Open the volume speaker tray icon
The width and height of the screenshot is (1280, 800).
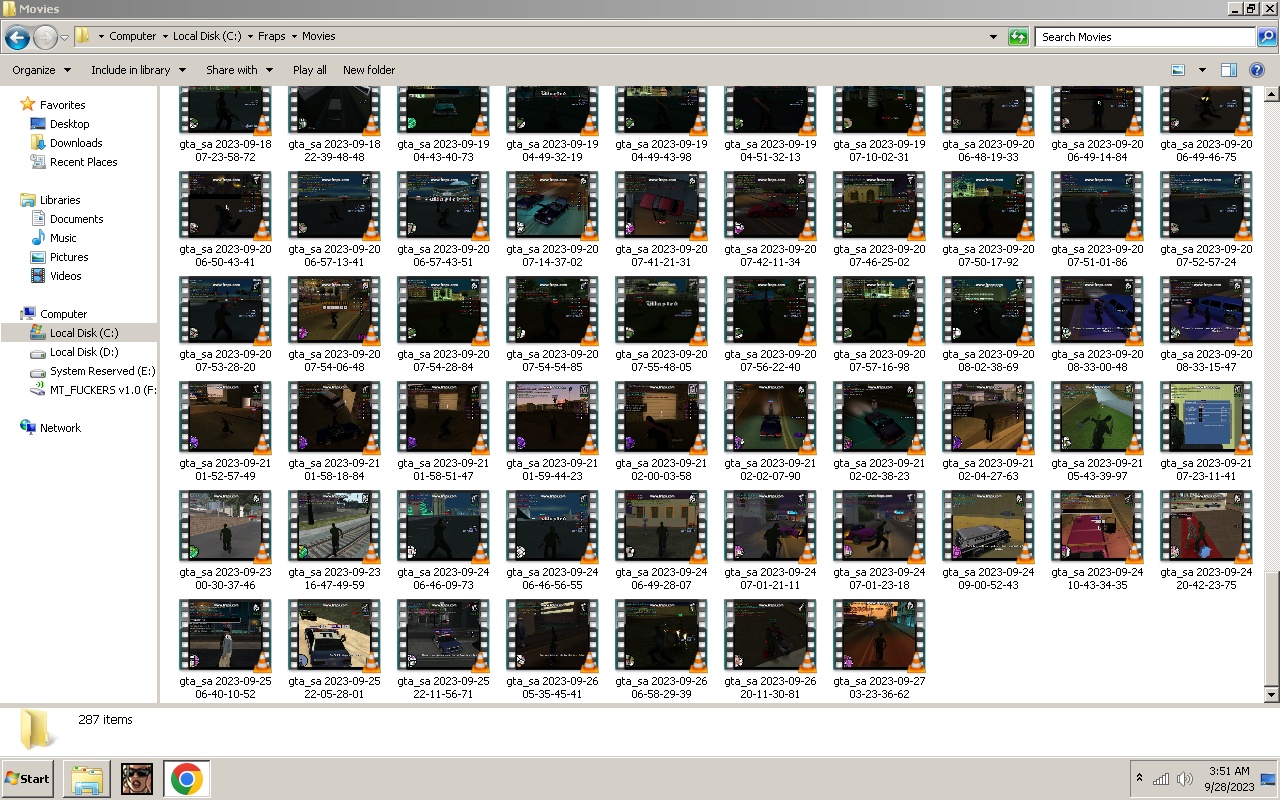(x=1185, y=779)
